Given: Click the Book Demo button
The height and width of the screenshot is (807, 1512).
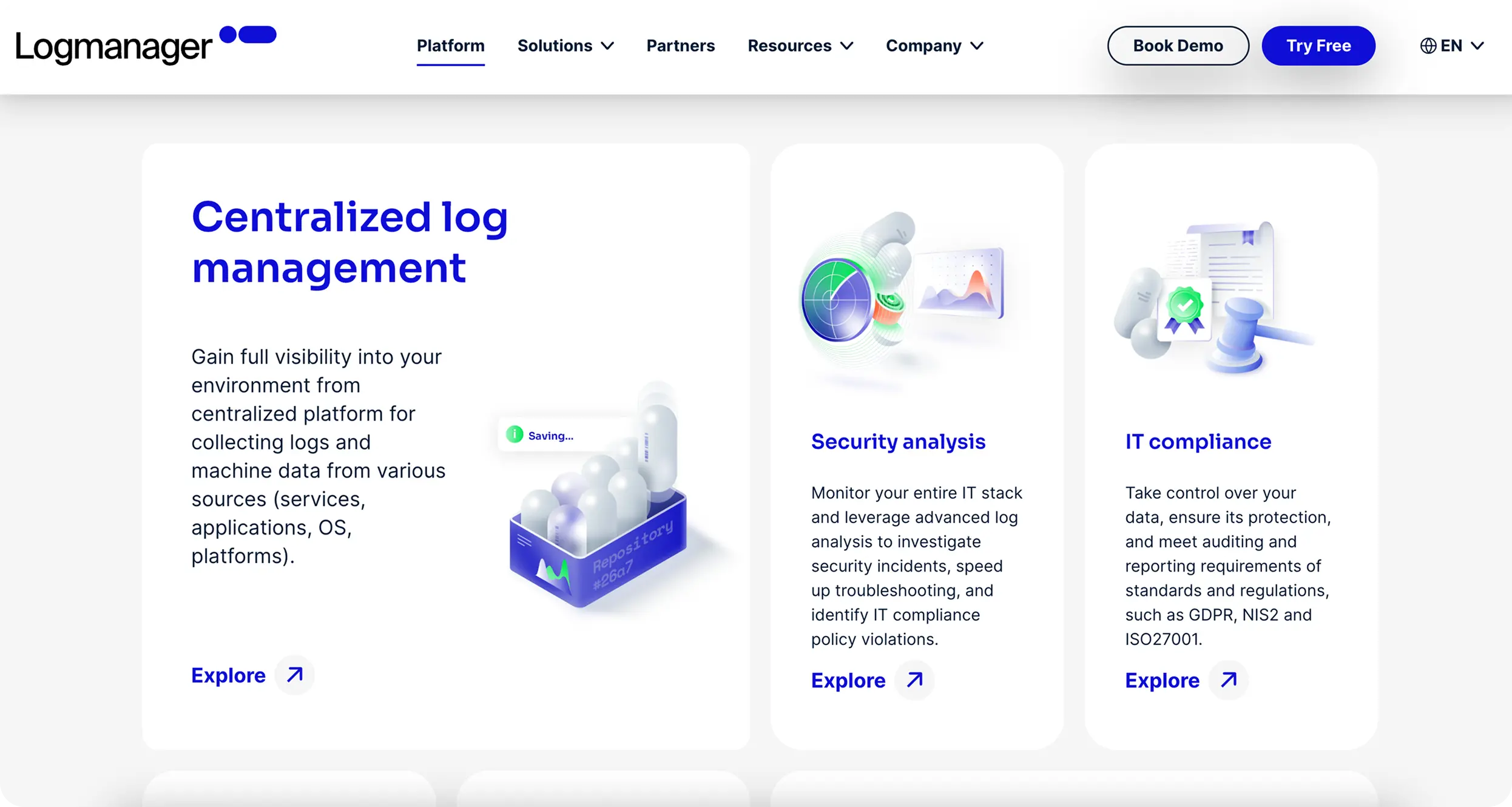Looking at the screenshot, I should pos(1178,46).
